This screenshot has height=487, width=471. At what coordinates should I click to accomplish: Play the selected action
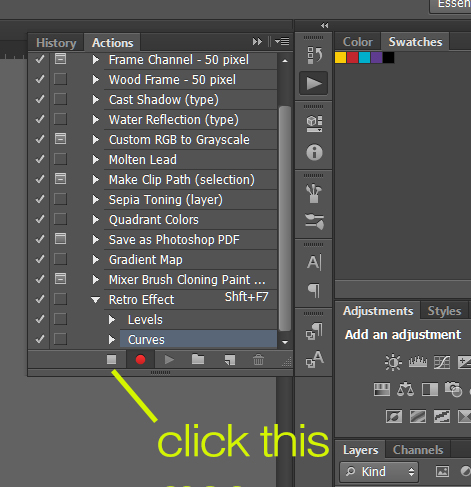click(169, 359)
